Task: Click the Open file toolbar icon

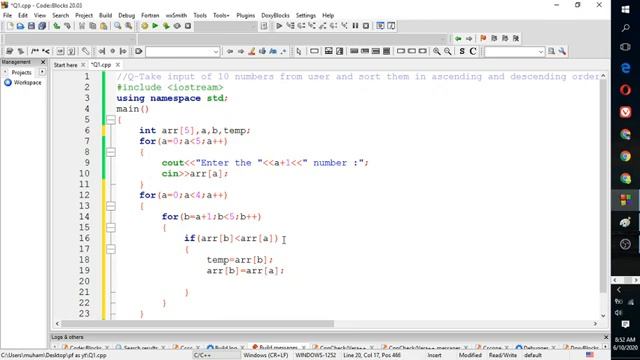Action: 20,26
